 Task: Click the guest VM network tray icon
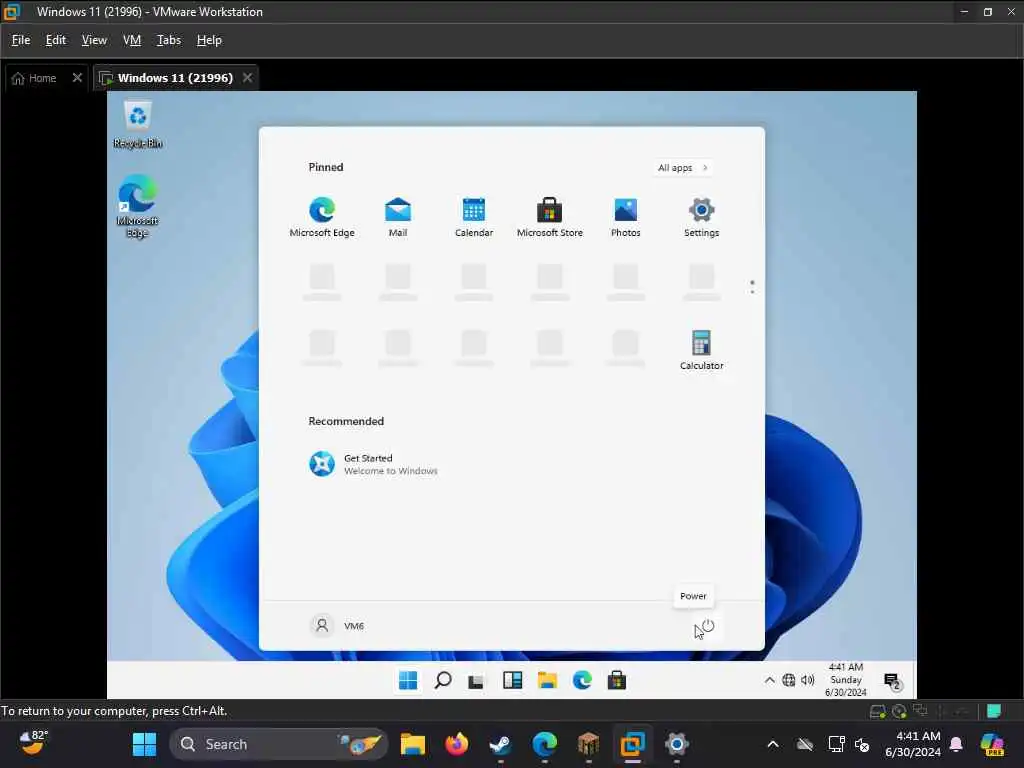coord(789,680)
